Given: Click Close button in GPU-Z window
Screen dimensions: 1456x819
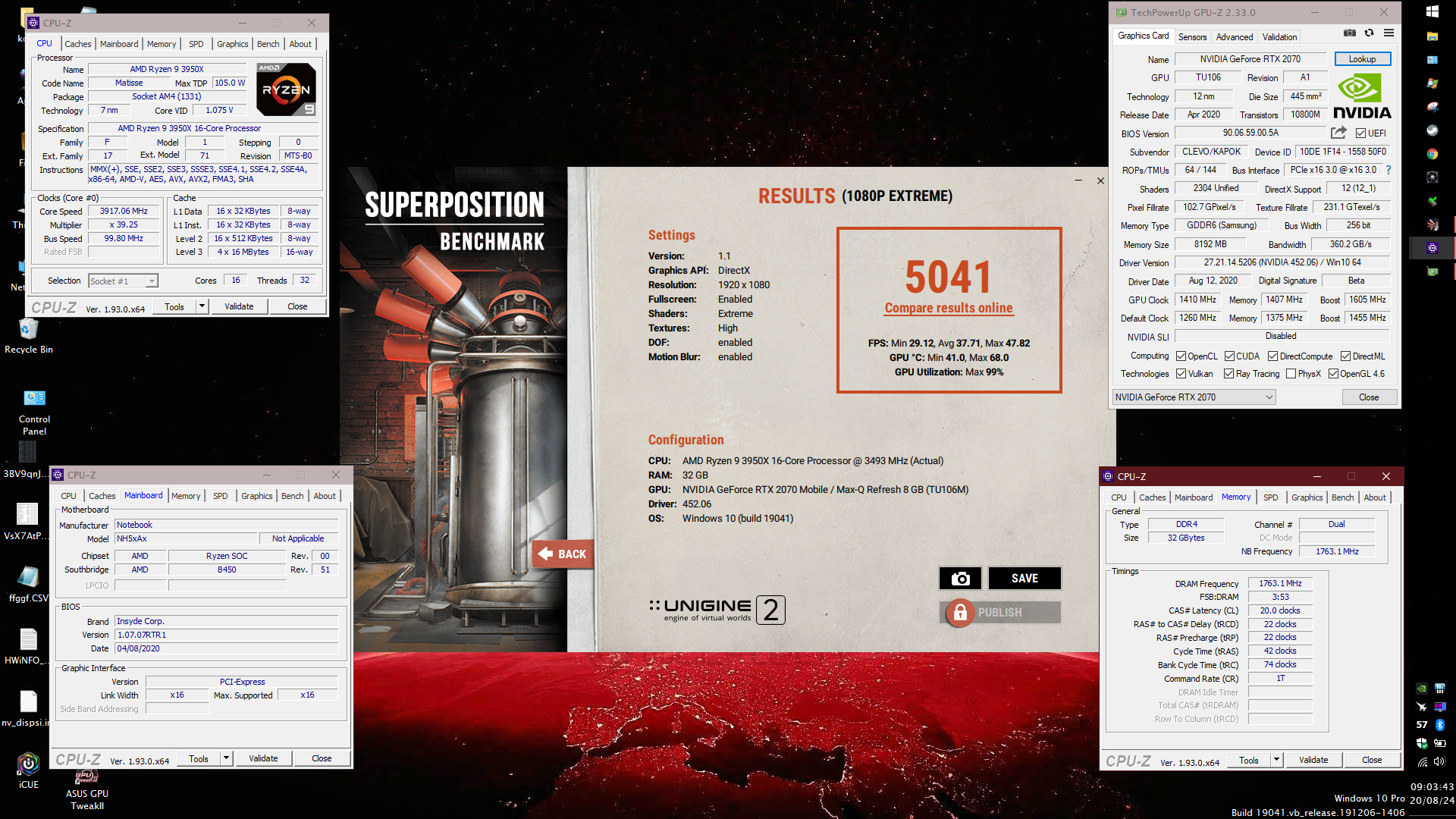Looking at the screenshot, I should [x=1369, y=397].
